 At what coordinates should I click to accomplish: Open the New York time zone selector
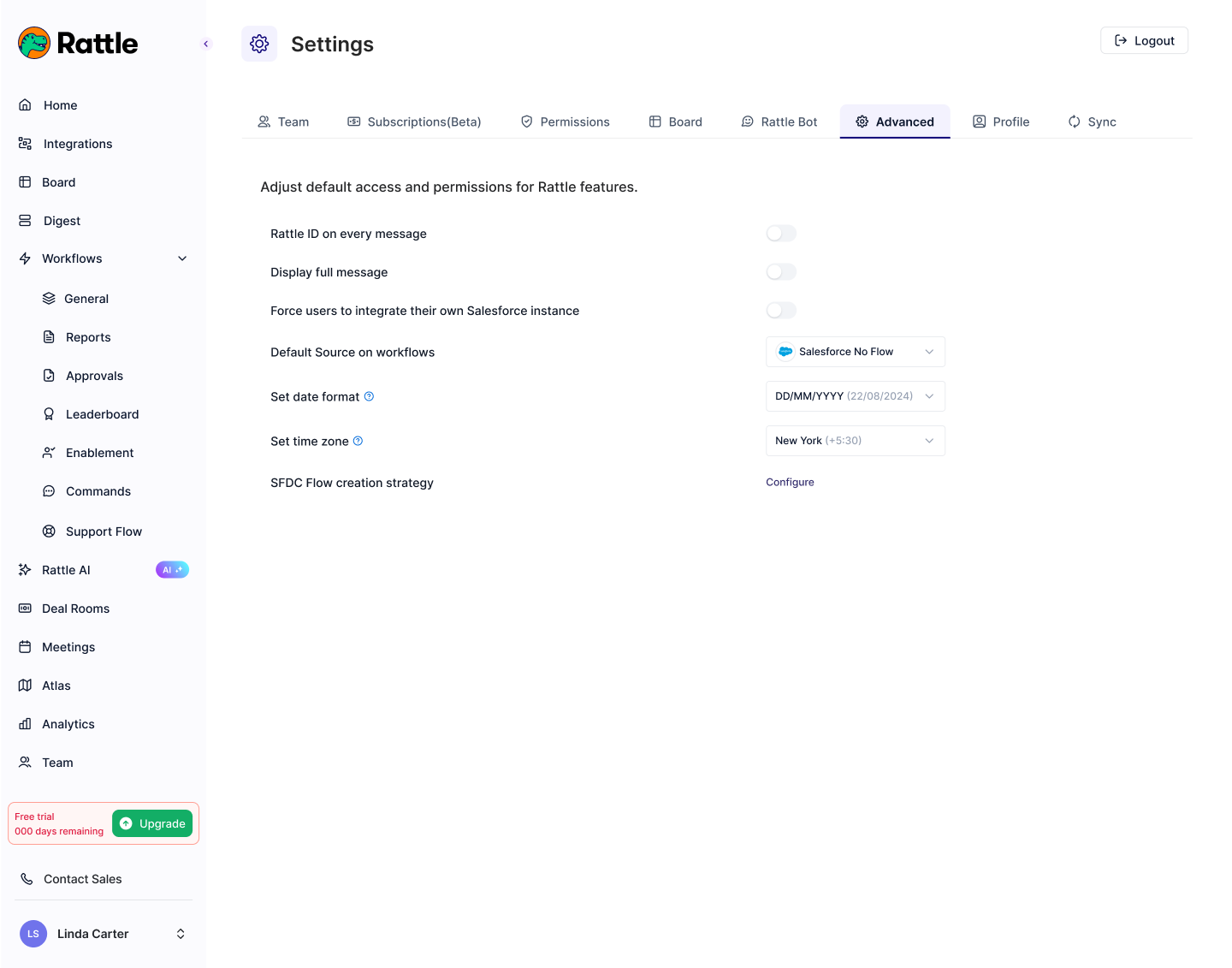tap(855, 440)
